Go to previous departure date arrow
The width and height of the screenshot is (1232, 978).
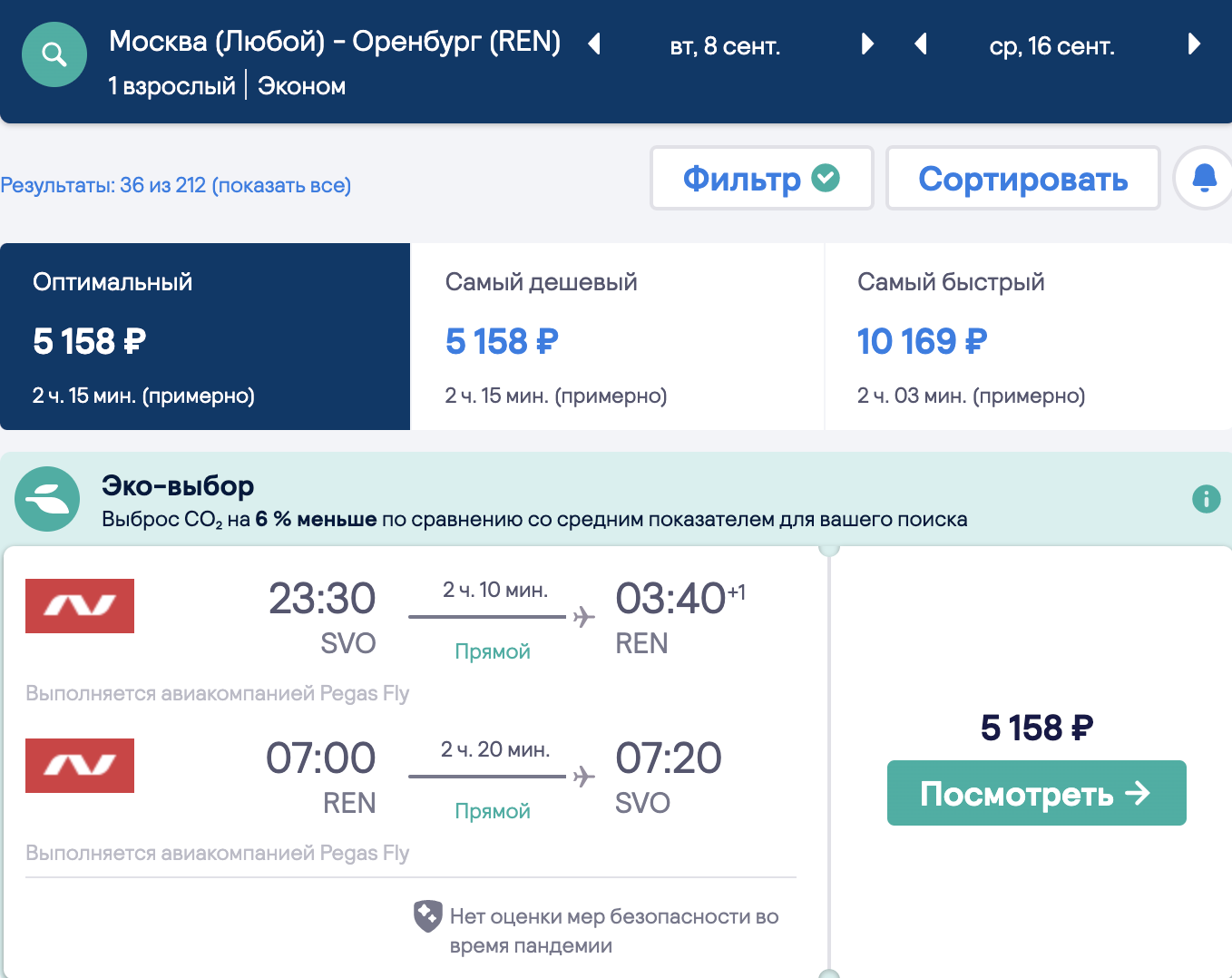point(594,44)
